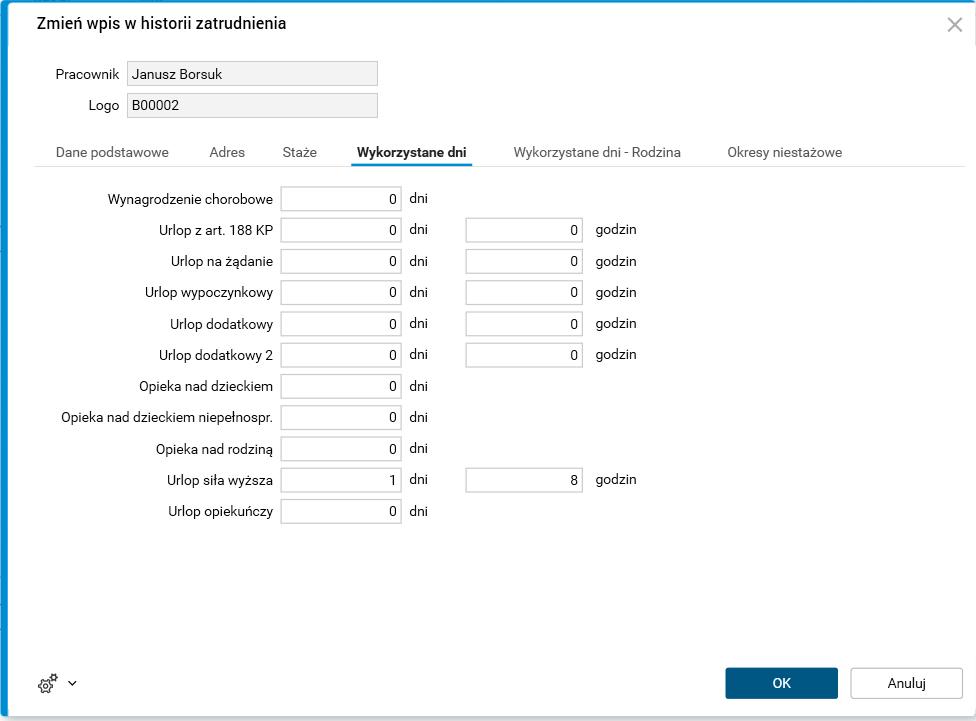This screenshot has height=721, width=976.
Task: Select the Urlop na żądanie days field
Action: point(340,261)
